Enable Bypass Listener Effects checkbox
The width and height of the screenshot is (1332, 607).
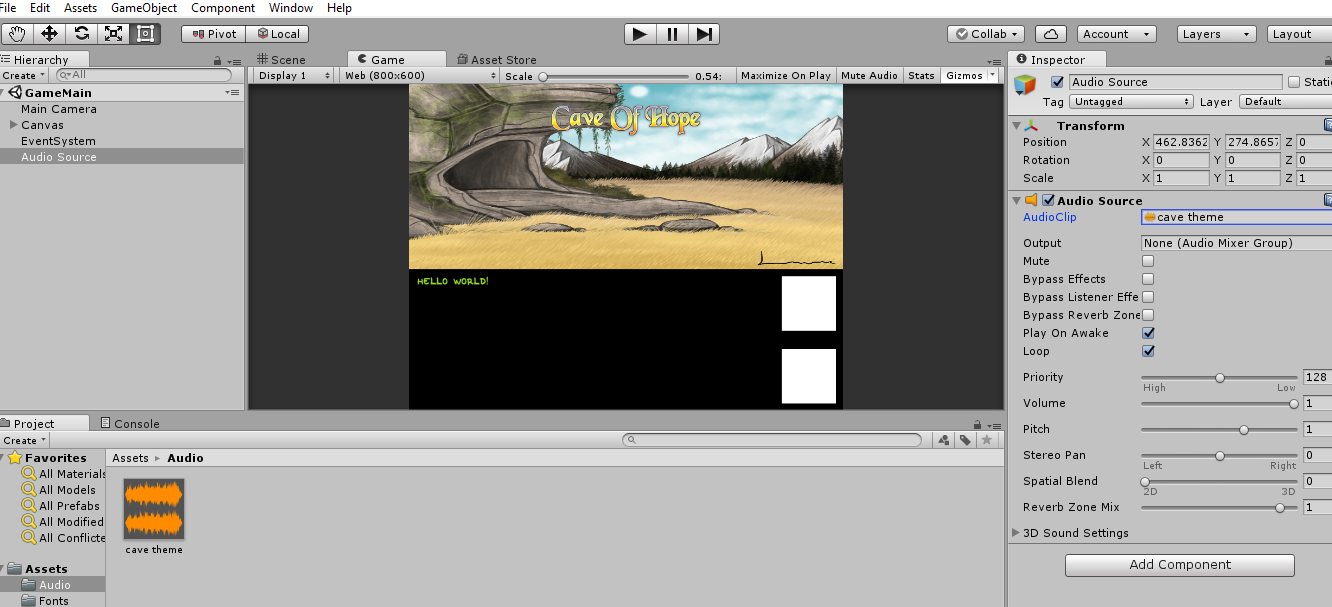point(1148,297)
